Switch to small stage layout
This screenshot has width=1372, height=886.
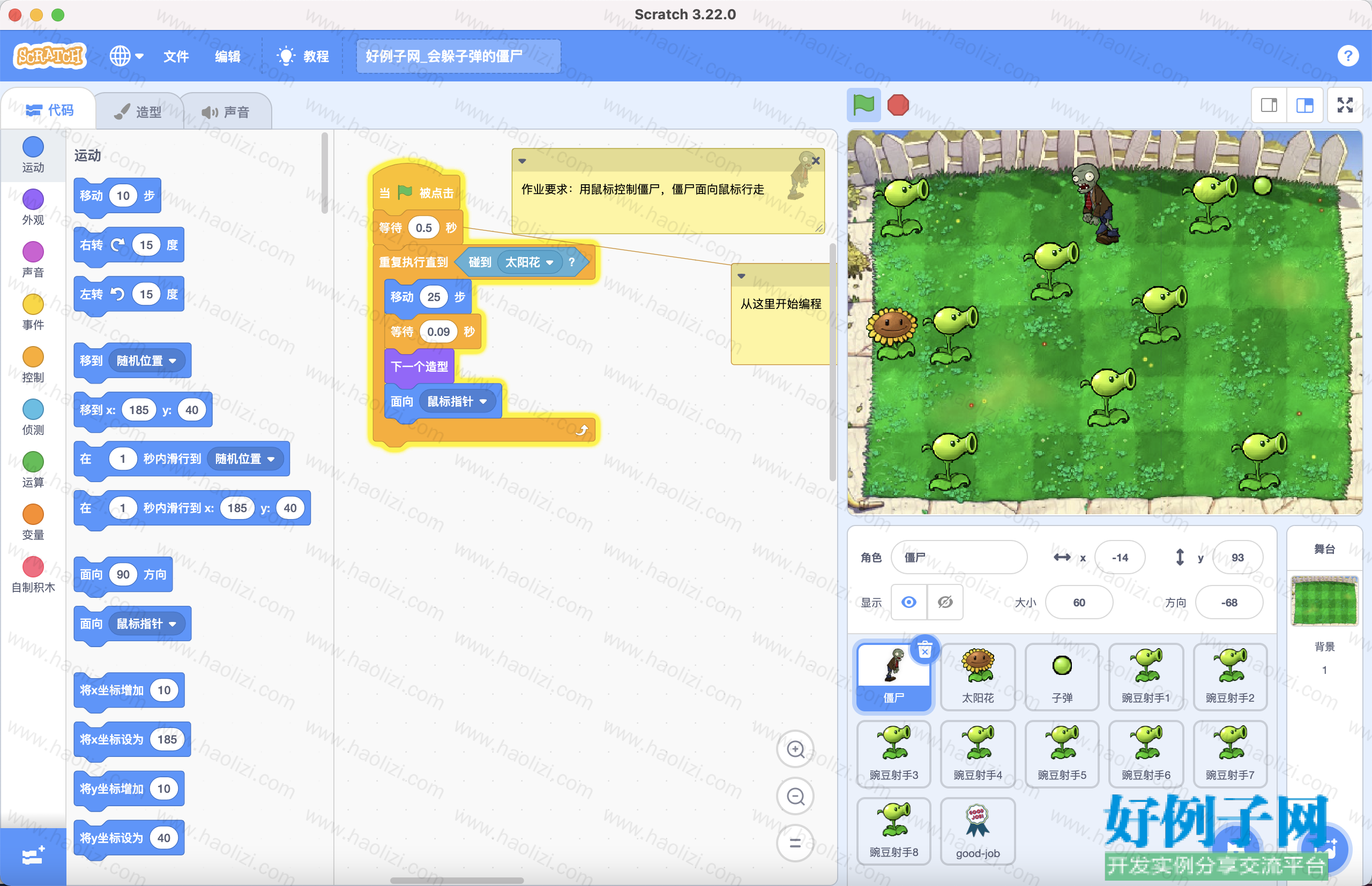point(1269,106)
